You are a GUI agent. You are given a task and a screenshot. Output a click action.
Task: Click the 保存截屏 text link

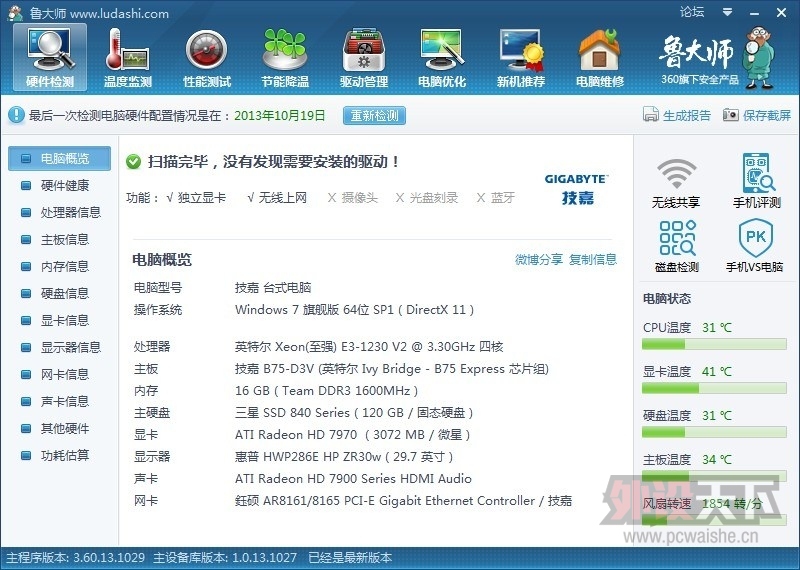pyautogui.click(x=767, y=115)
